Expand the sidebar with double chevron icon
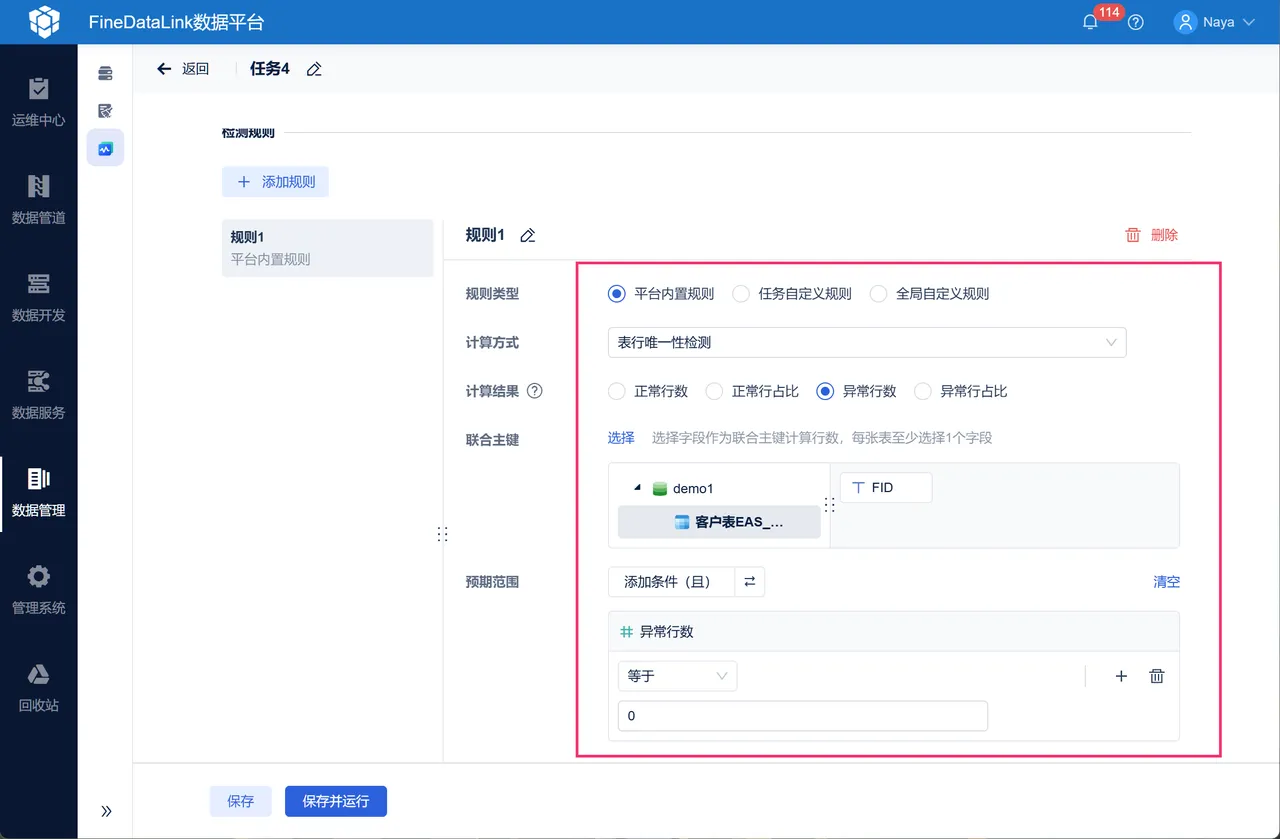The image size is (1280, 839). [x=106, y=811]
